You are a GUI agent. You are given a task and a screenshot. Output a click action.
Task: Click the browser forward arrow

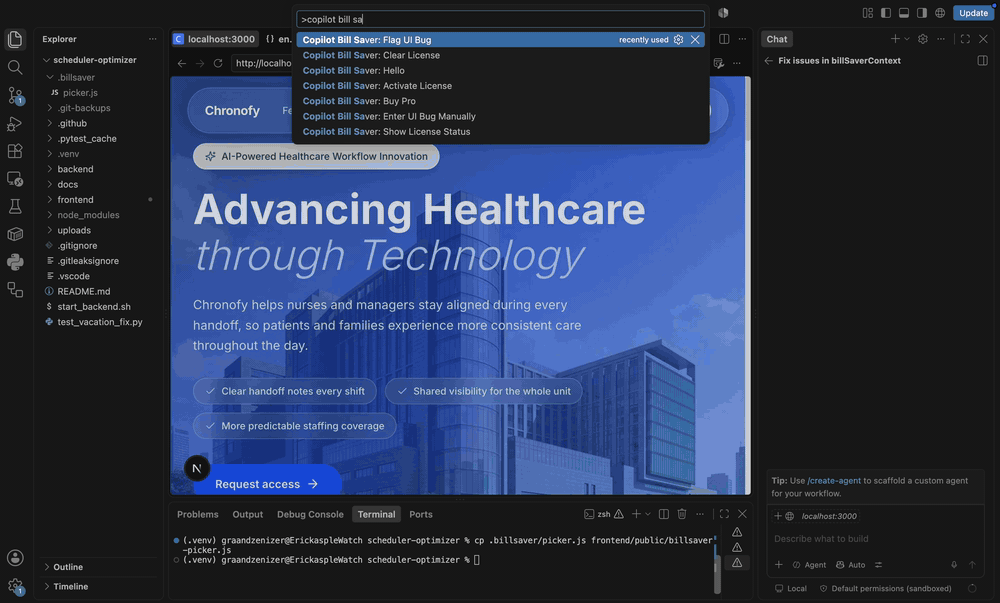tap(200, 63)
